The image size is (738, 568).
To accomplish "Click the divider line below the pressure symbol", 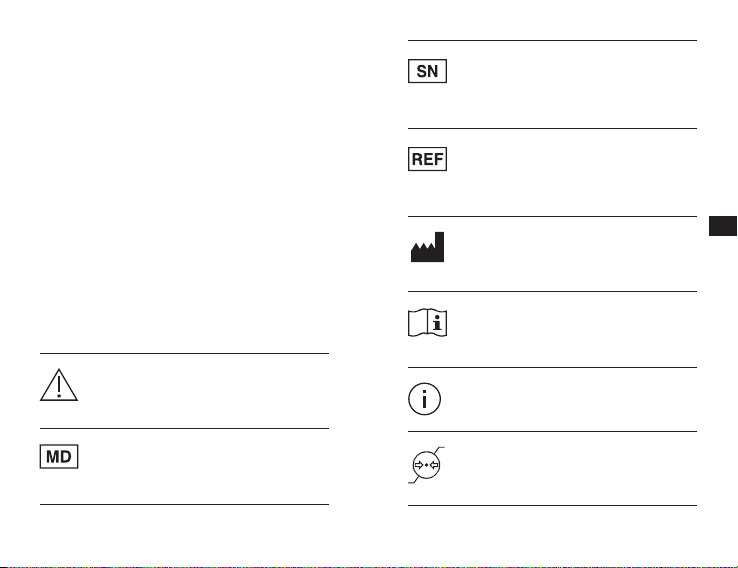I will tap(552, 505).
